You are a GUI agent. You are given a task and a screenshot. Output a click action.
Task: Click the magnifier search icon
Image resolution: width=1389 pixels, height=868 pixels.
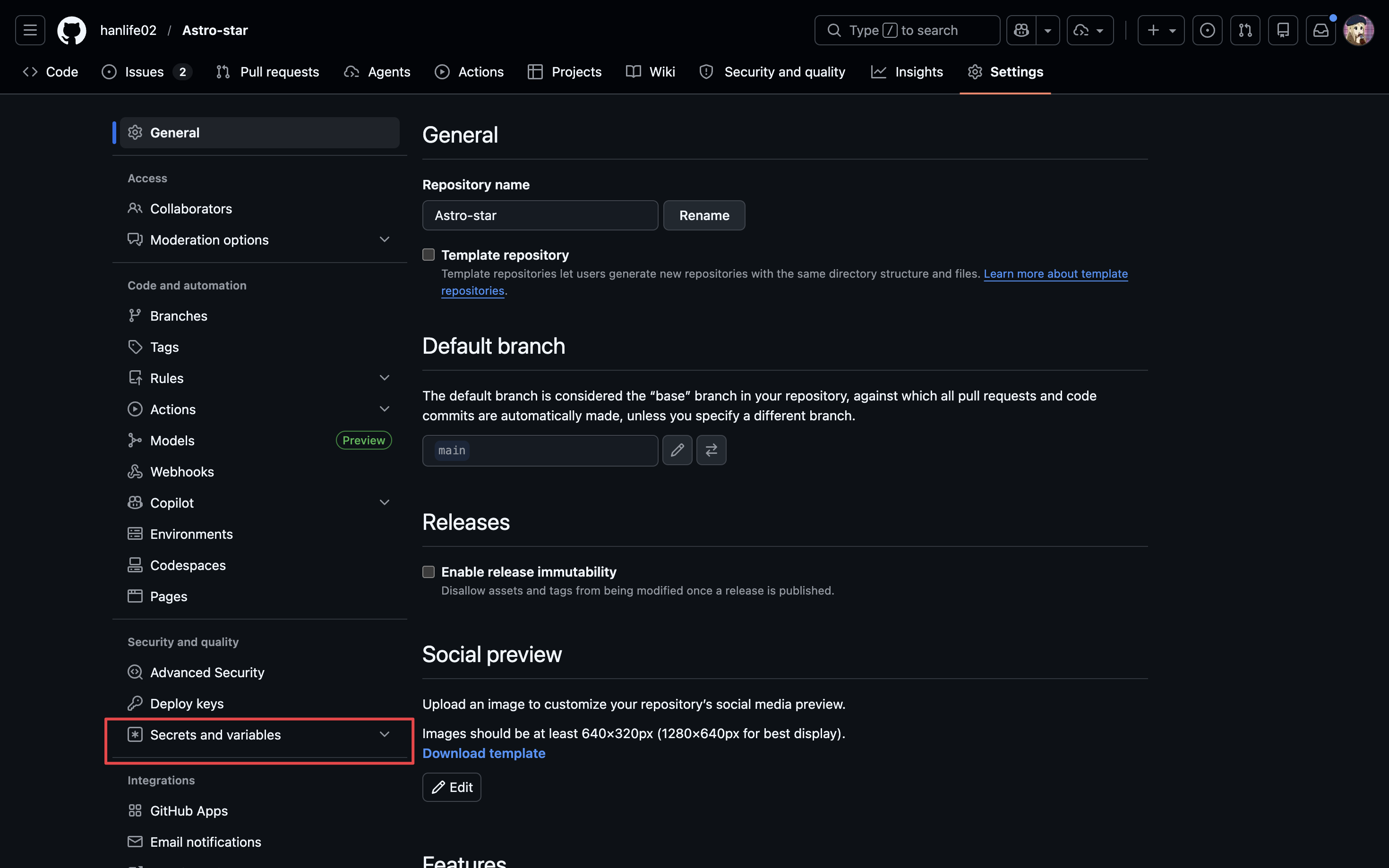(x=834, y=30)
